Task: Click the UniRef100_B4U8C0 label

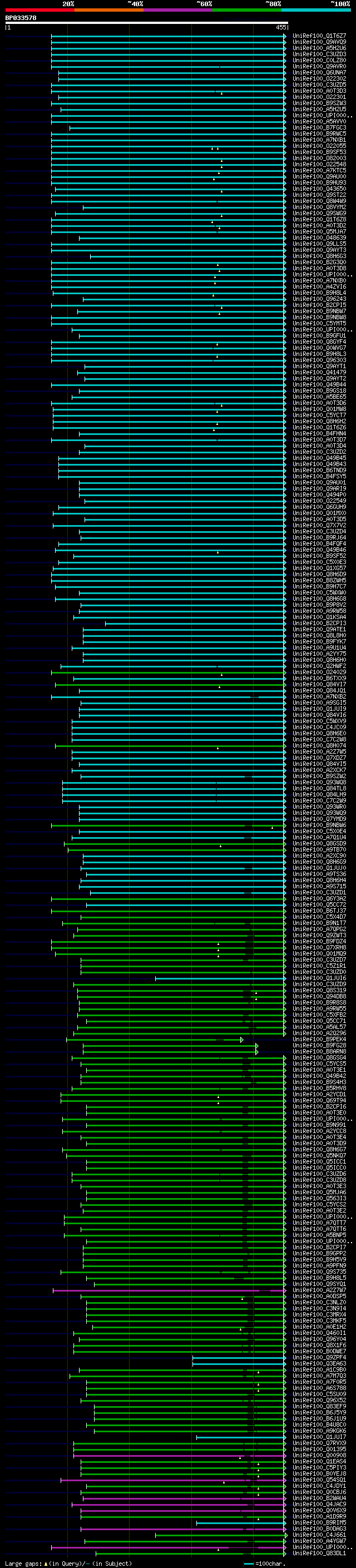Action: (319, 1425)
